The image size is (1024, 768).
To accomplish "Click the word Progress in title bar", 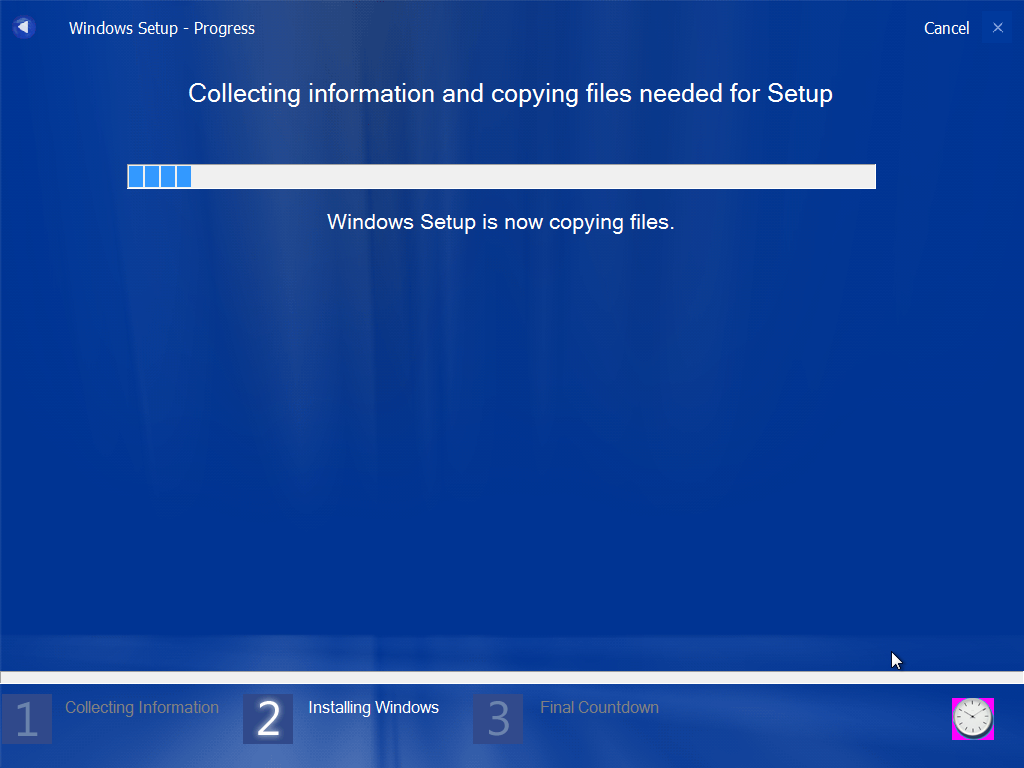I will 224,29.
